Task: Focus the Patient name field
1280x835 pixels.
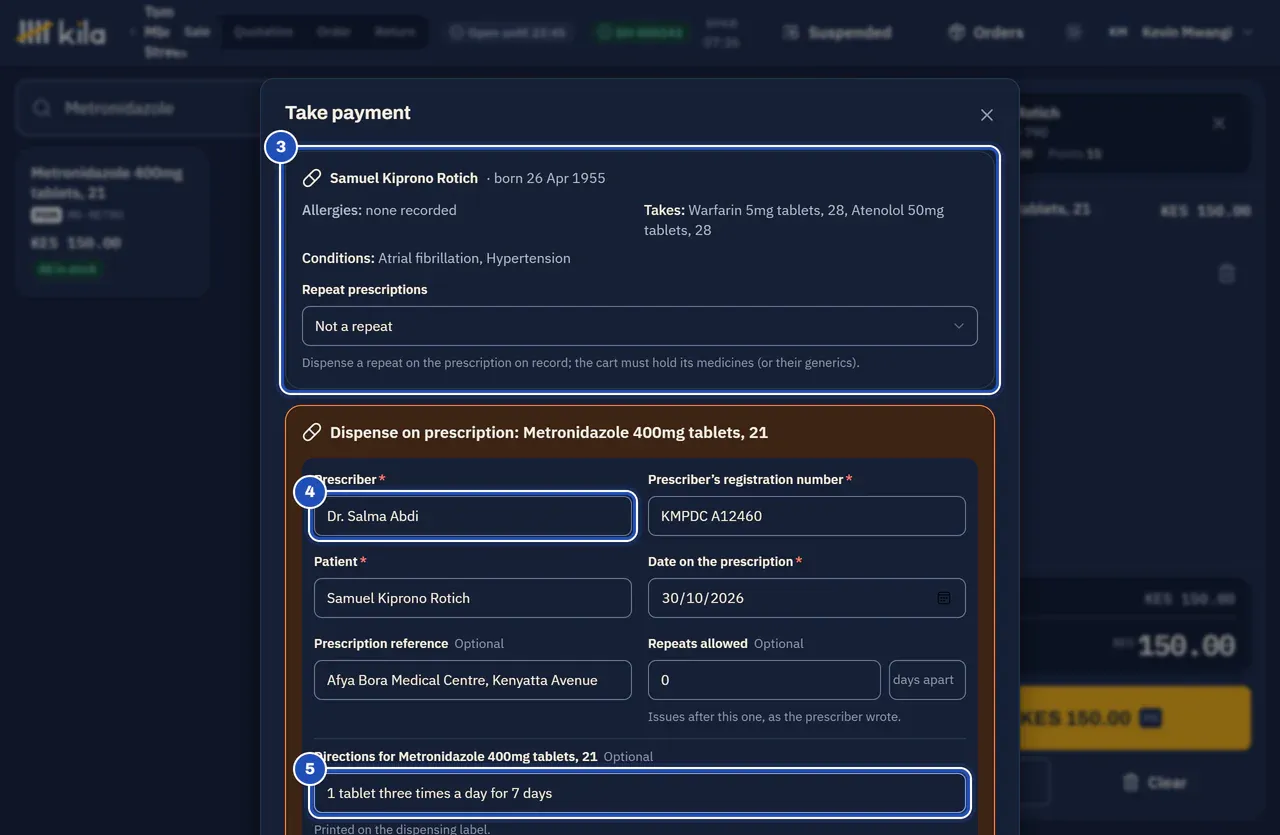Action: (x=473, y=598)
